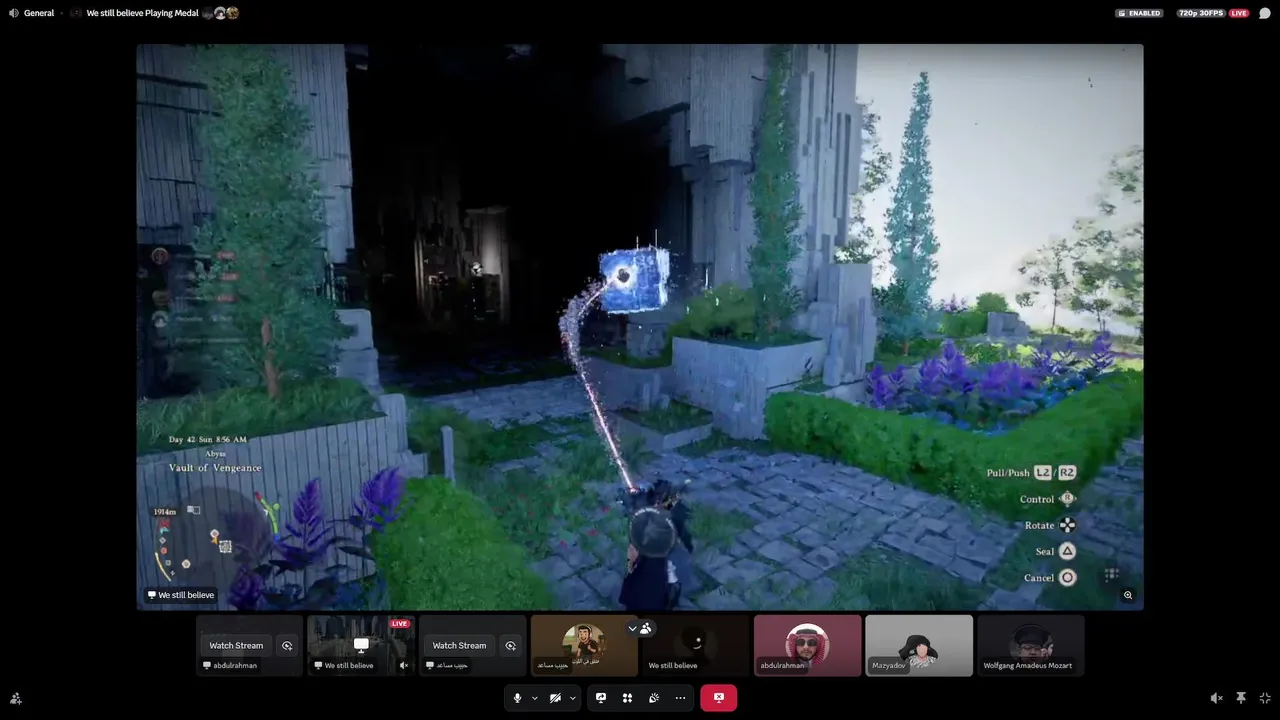Click the pin icon at bottom right
Screen dimensions: 1280x720
(1241, 698)
